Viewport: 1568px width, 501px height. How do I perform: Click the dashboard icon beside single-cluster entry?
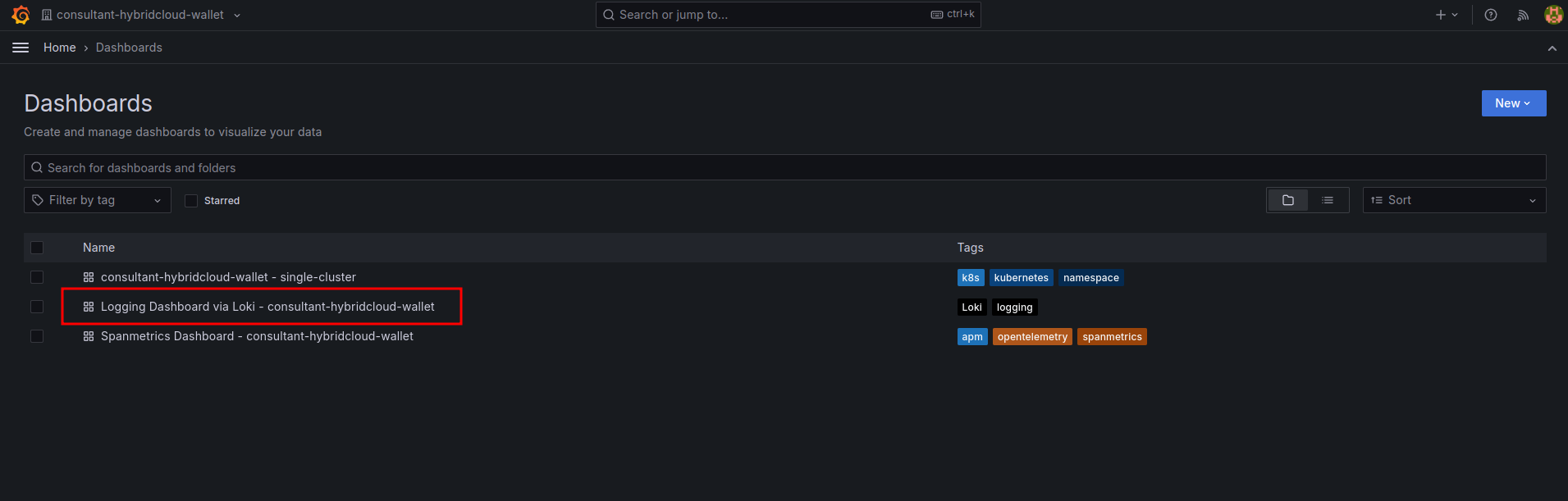89,277
